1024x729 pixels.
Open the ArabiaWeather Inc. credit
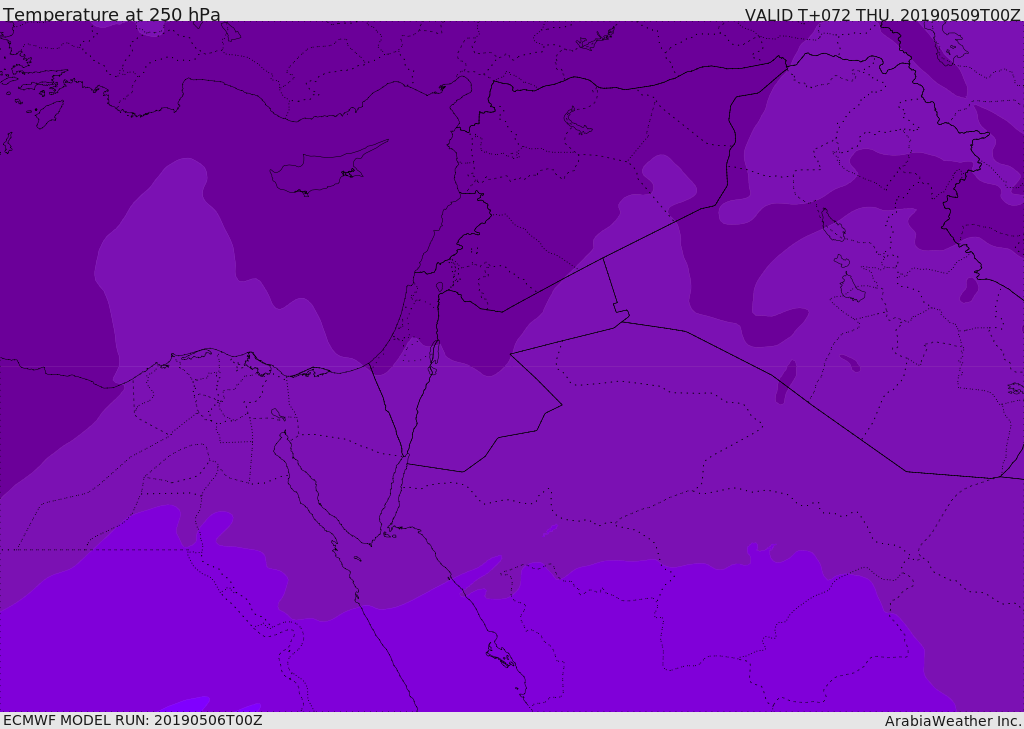[x=953, y=721]
